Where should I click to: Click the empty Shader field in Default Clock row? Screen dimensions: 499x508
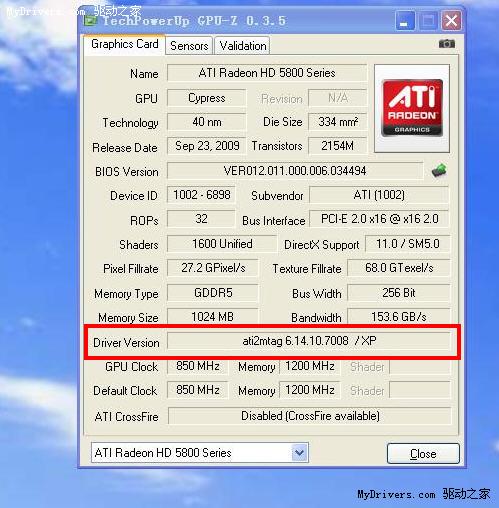click(420, 390)
